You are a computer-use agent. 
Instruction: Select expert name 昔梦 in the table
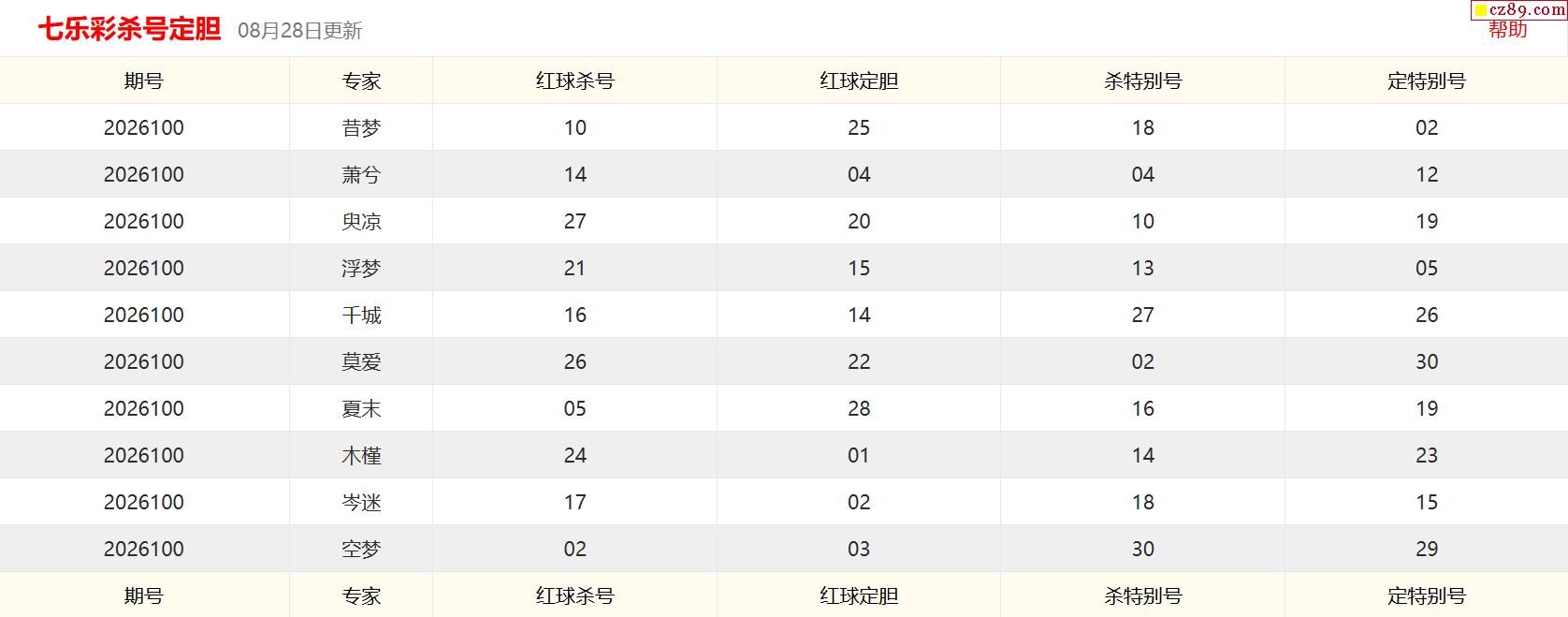click(x=361, y=127)
